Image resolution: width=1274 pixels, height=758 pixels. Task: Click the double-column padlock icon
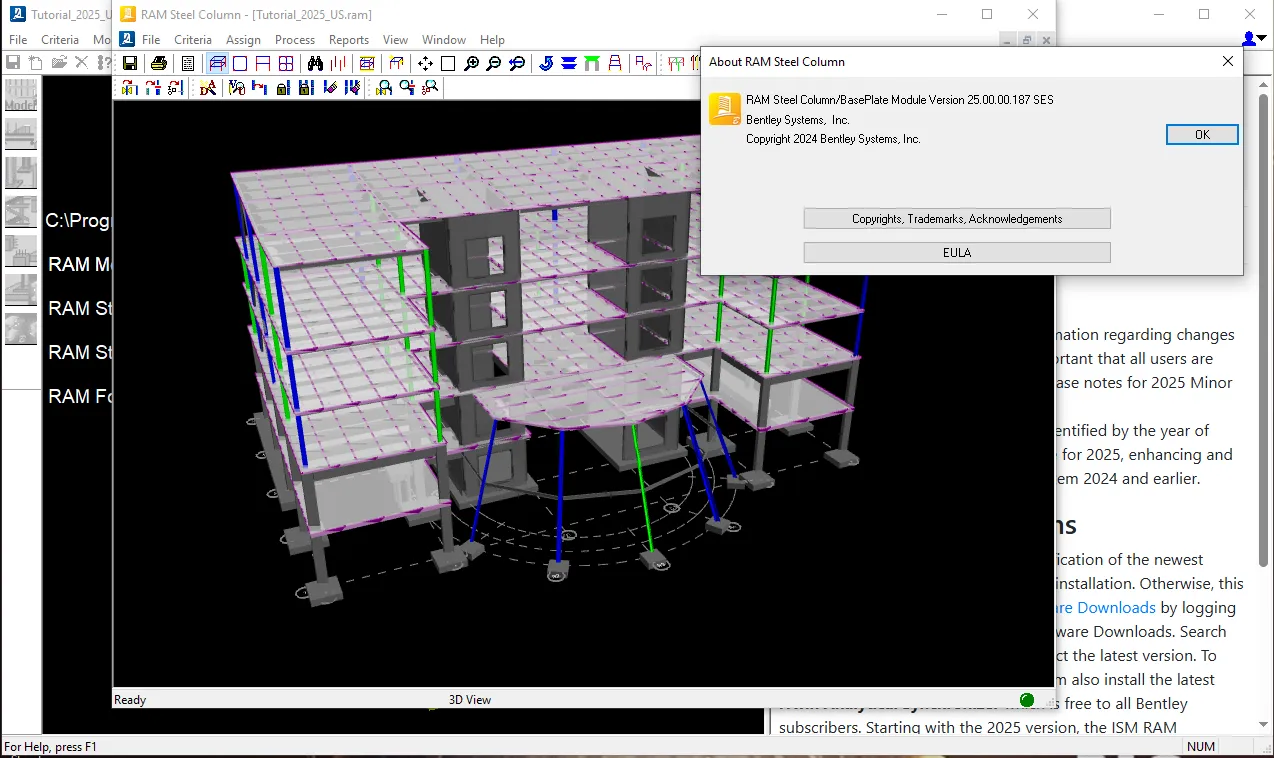coord(305,88)
